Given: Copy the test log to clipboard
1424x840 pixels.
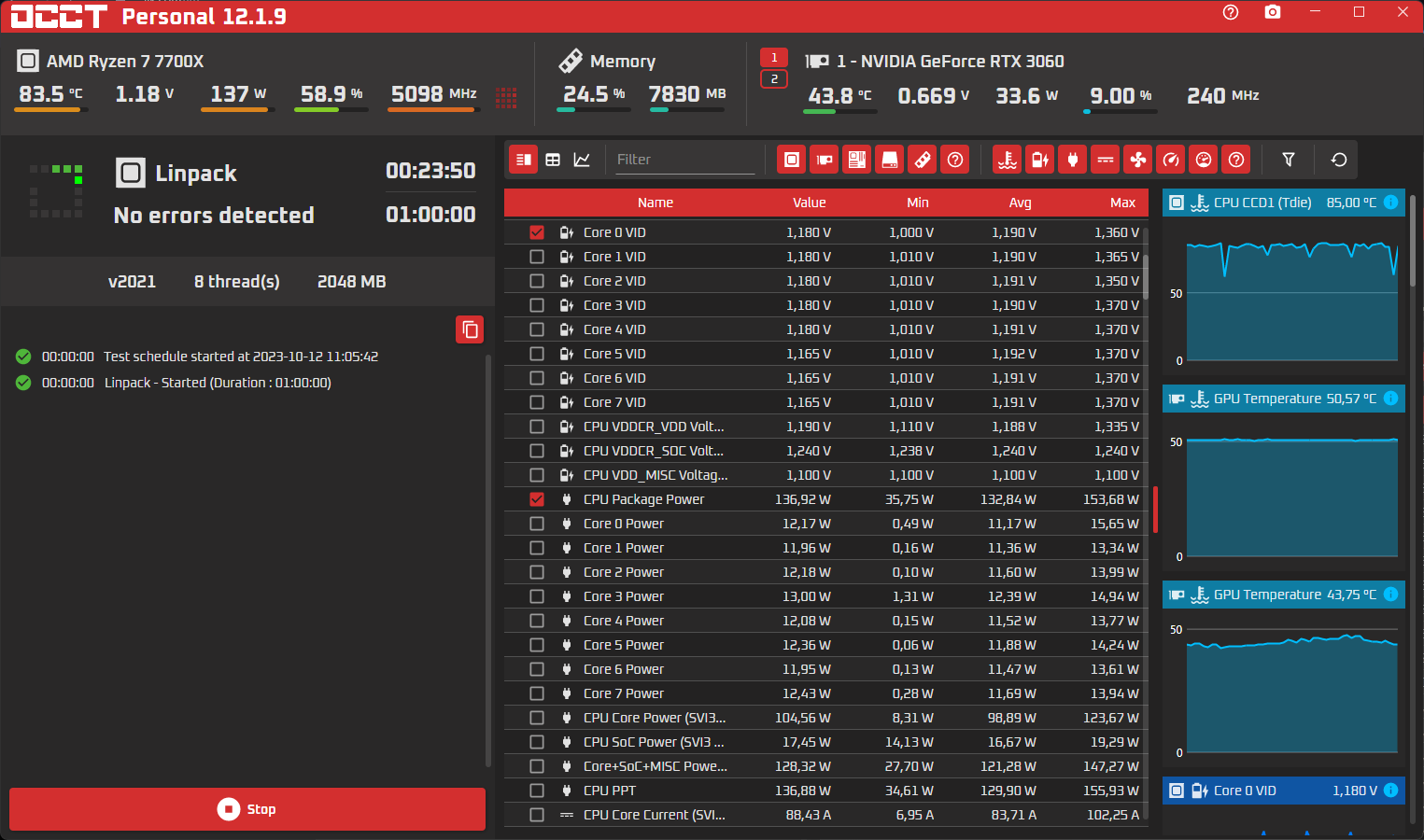Looking at the screenshot, I should tap(470, 329).
